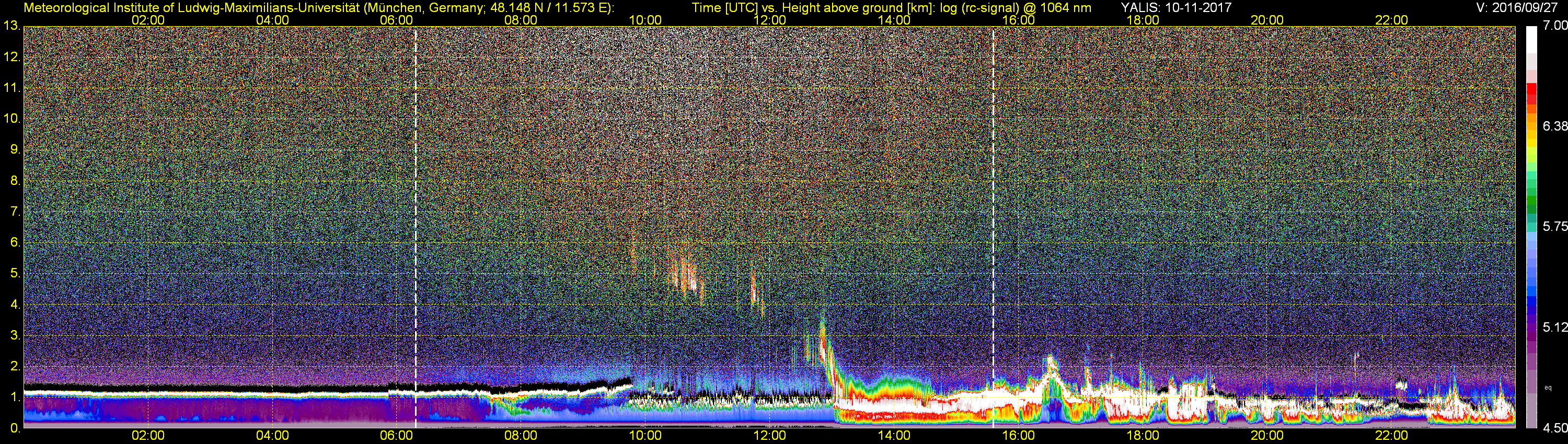Image resolution: width=1568 pixels, height=444 pixels.
Task: Pick the dark blue band on the color scale
Action: point(1531,306)
